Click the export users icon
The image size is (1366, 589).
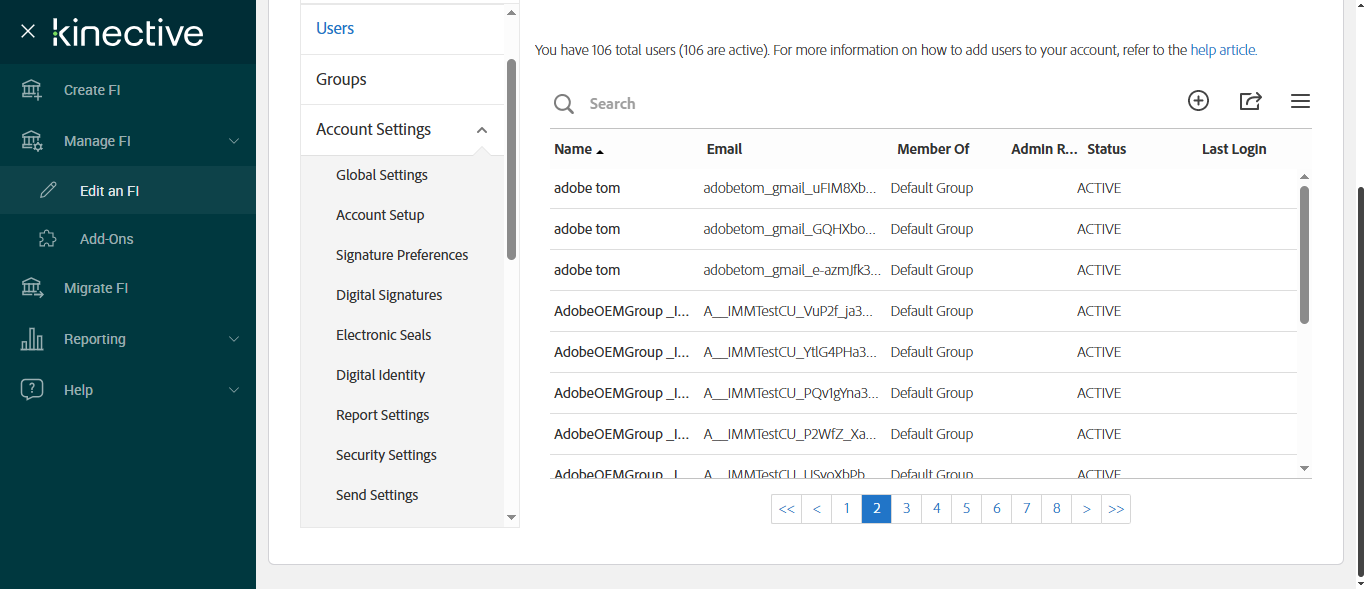1250,100
